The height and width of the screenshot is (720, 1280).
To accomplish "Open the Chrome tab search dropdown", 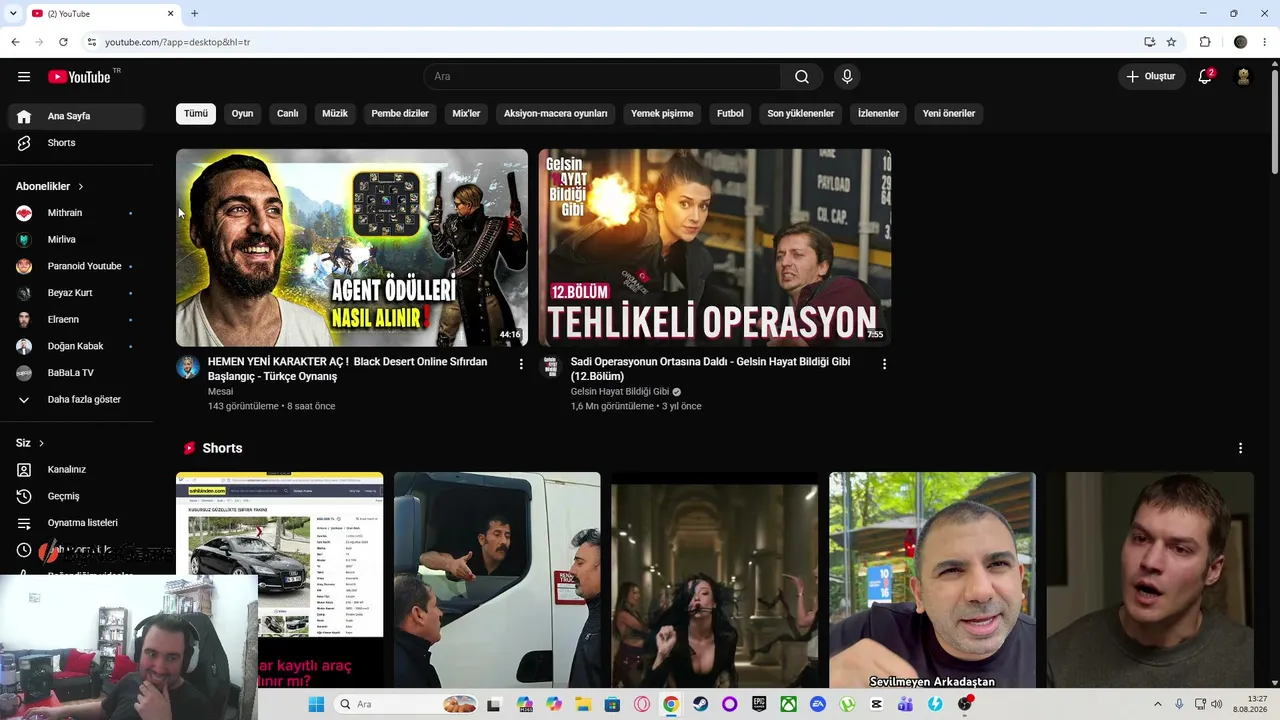I will [13, 13].
